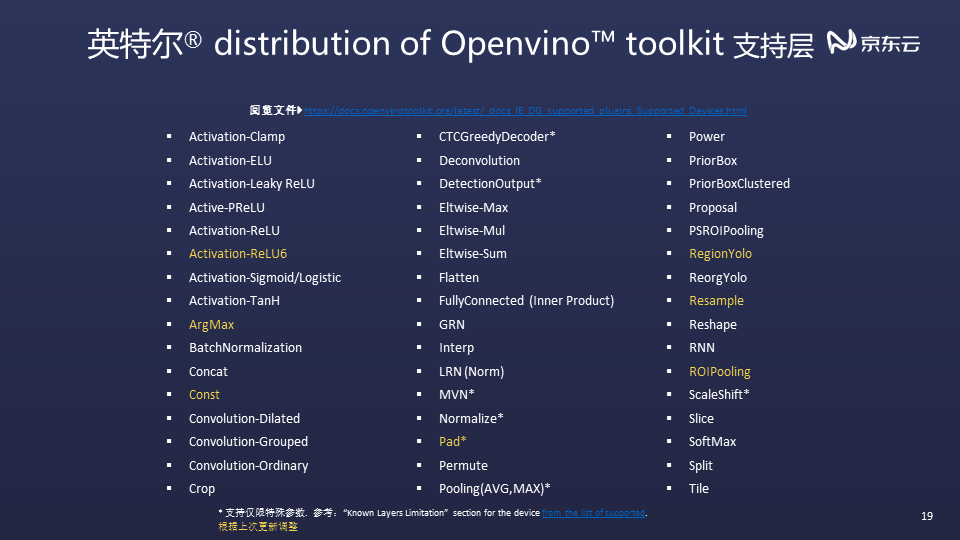Select the 'MVN*' list item
This screenshot has height=540, width=960.
coord(456,395)
